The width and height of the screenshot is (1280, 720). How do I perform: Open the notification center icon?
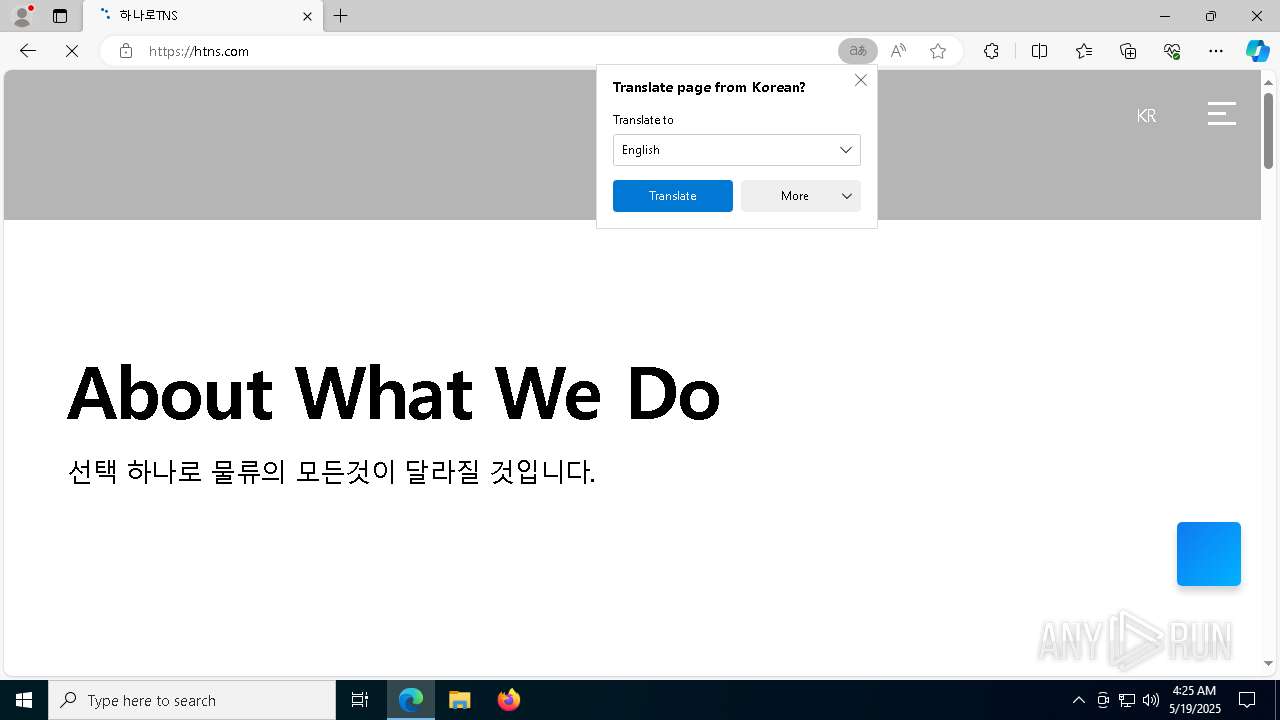pos(1247,700)
